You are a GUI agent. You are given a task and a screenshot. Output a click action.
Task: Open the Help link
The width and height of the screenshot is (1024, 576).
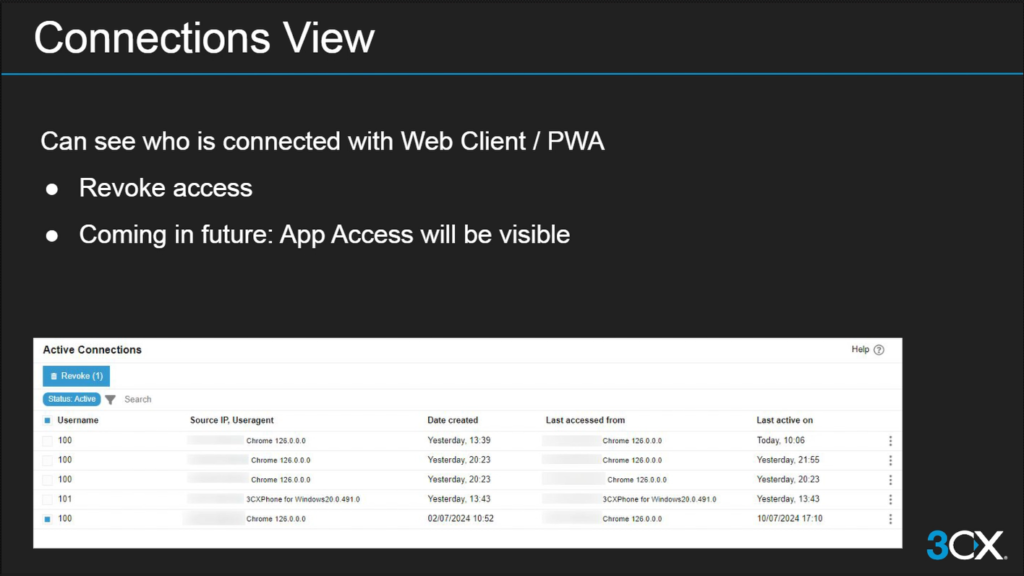click(x=860, y=350)
